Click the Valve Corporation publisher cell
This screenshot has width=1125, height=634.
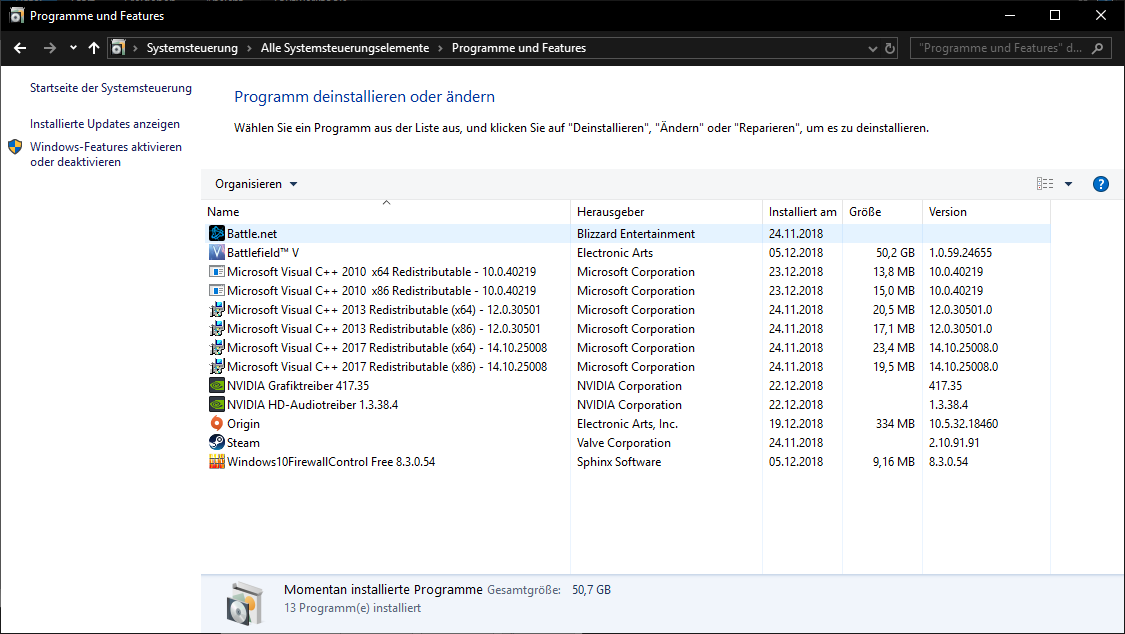click(x=623, y=443)
